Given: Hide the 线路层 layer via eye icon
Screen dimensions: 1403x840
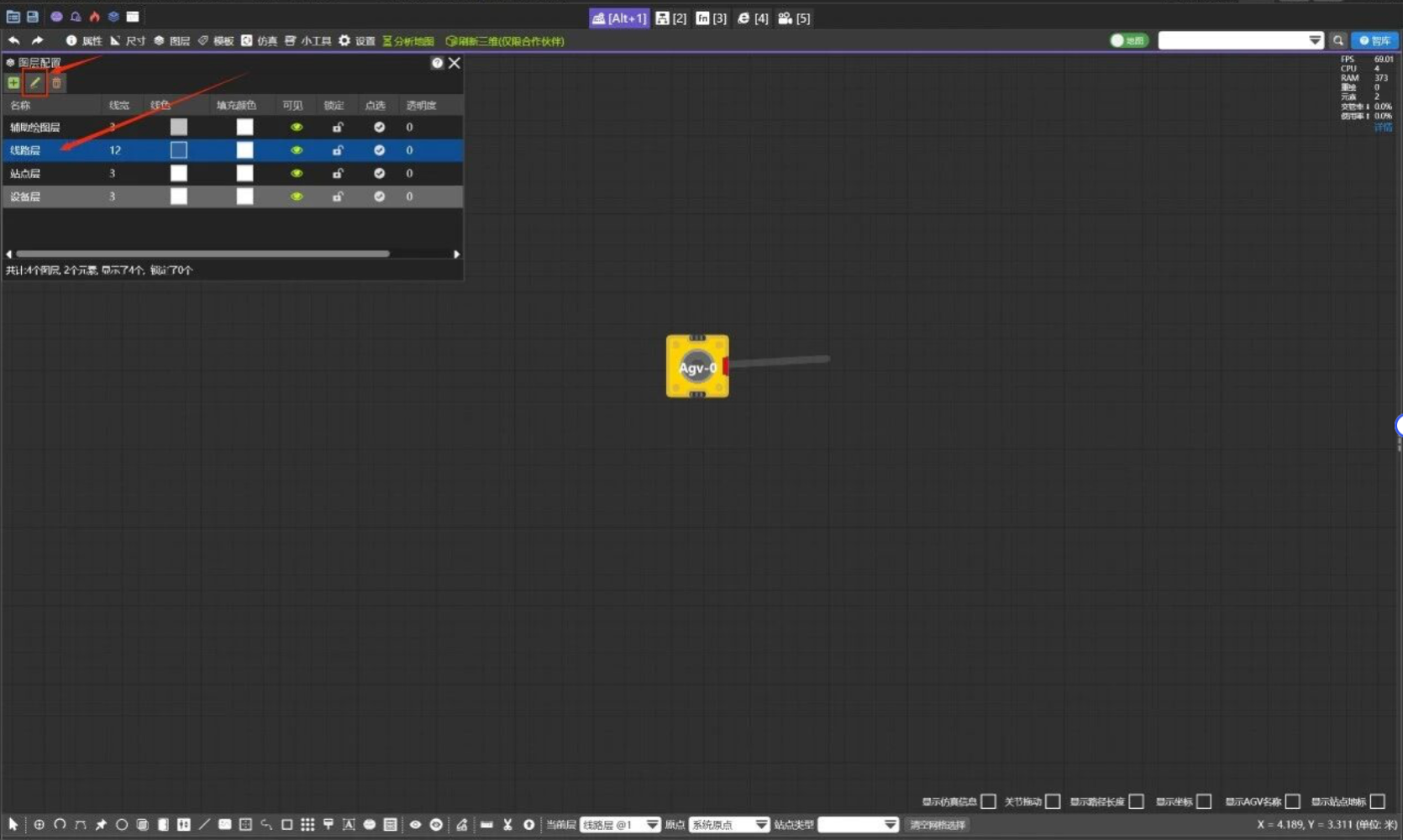Looking at the screenshot, I should coord(297,150).
